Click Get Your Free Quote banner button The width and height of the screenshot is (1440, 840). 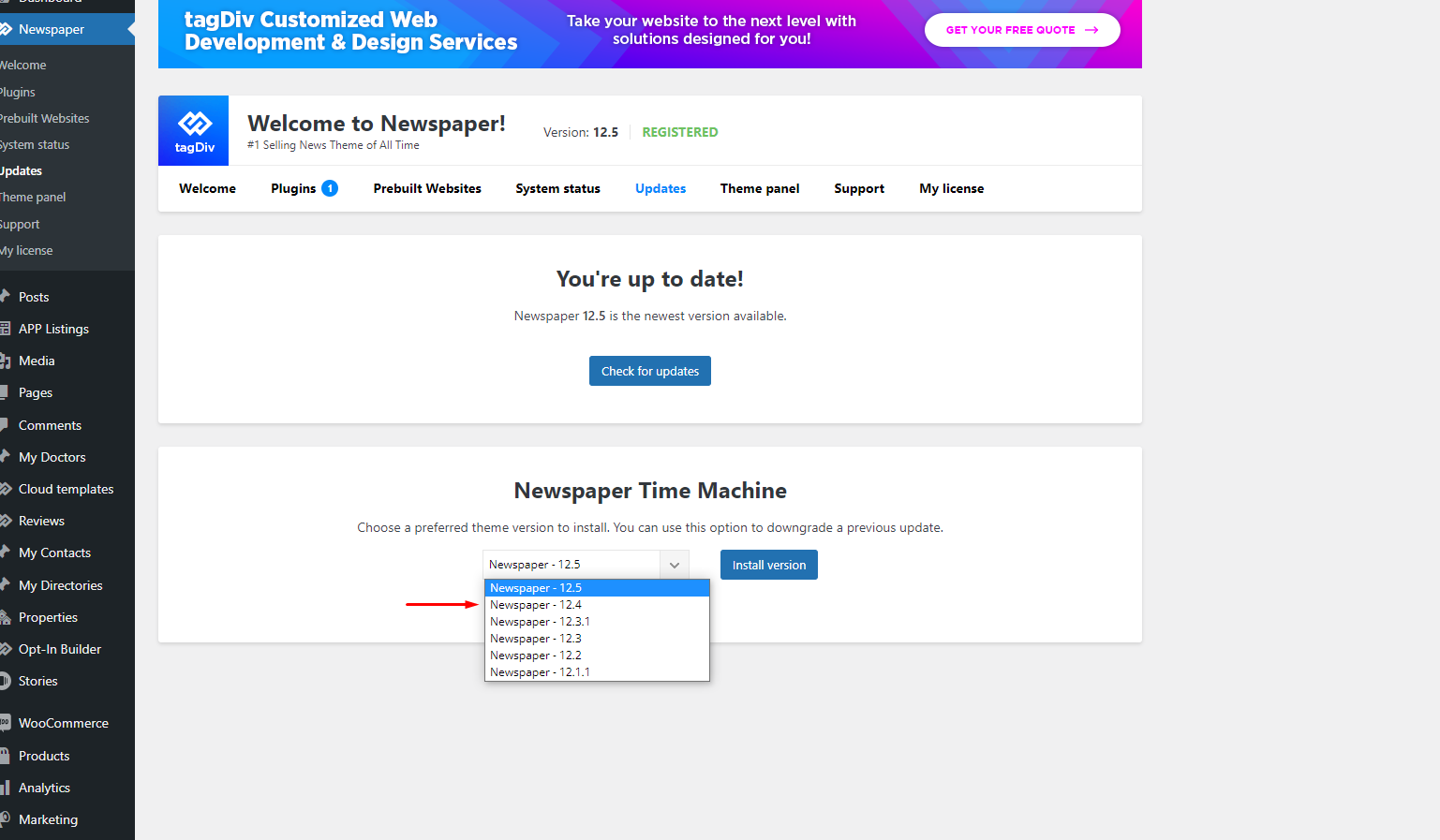coord(1021,30)
